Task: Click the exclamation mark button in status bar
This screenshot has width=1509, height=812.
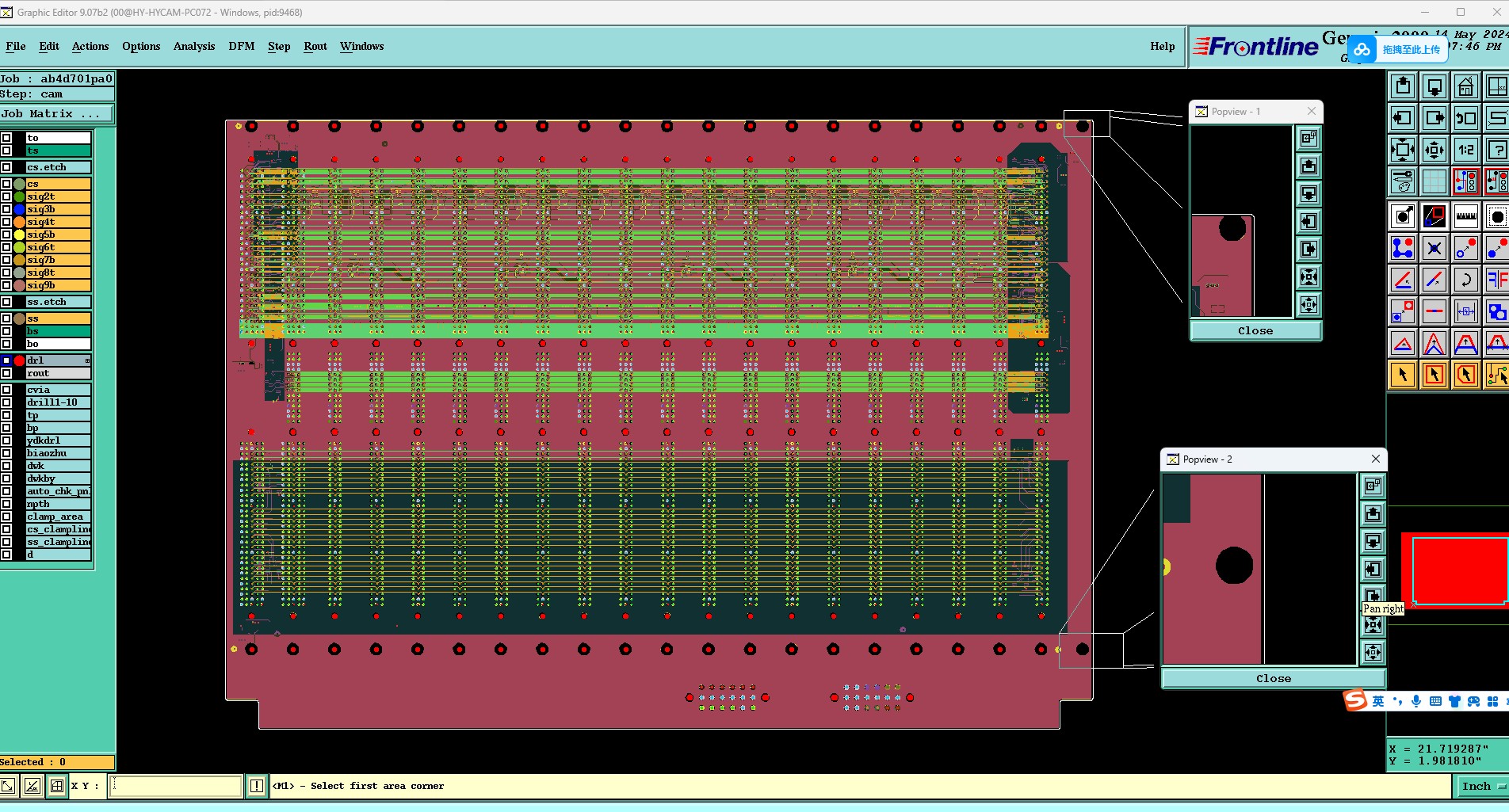Action: [x=257, y=786]
